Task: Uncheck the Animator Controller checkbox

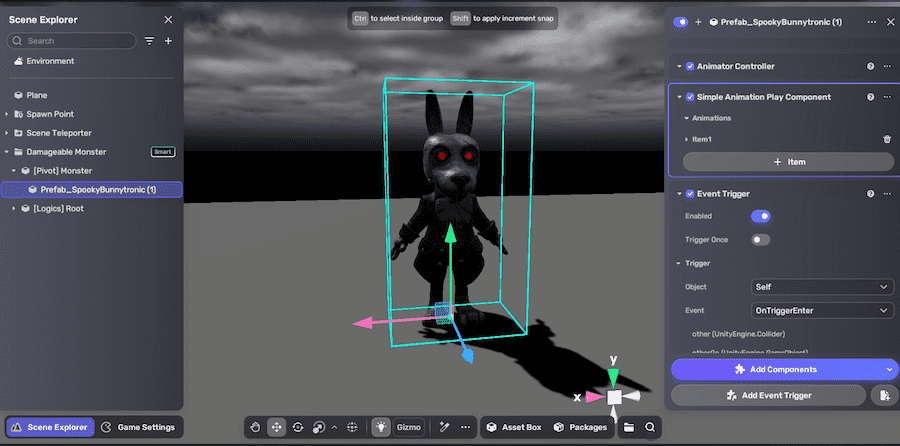Action: (690, 66)
